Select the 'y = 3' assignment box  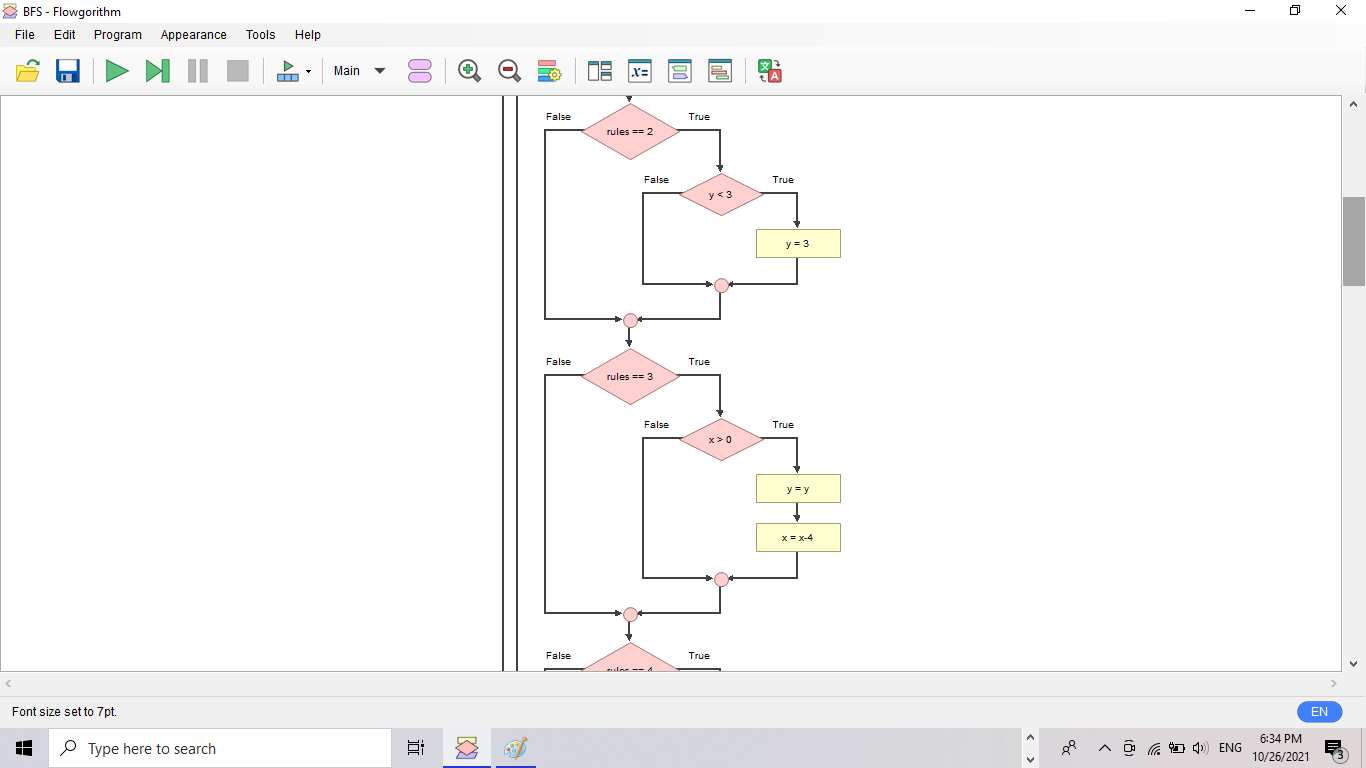(x=798, y=244)
